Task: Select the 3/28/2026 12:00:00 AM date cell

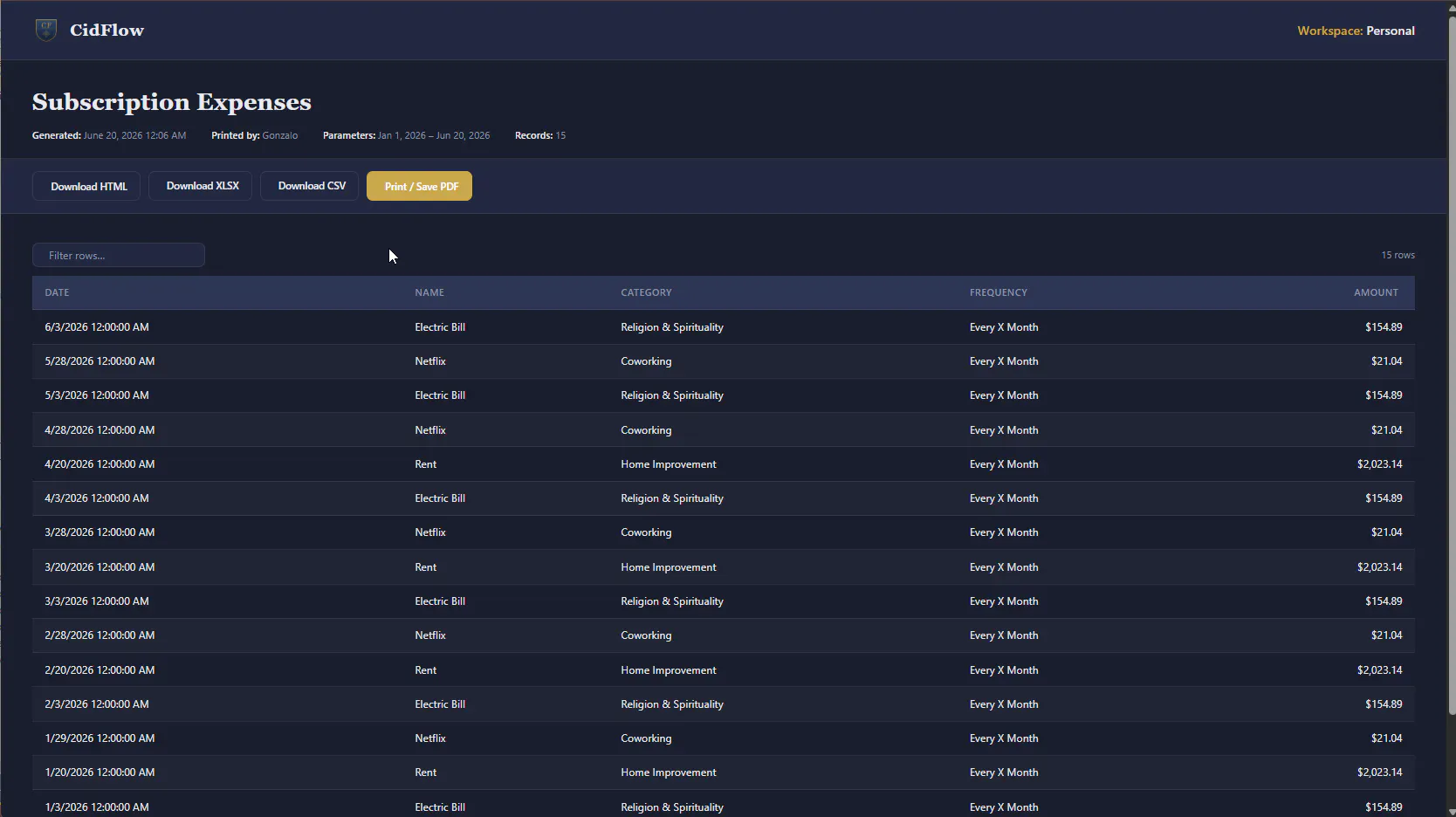Action: [100, 532]
